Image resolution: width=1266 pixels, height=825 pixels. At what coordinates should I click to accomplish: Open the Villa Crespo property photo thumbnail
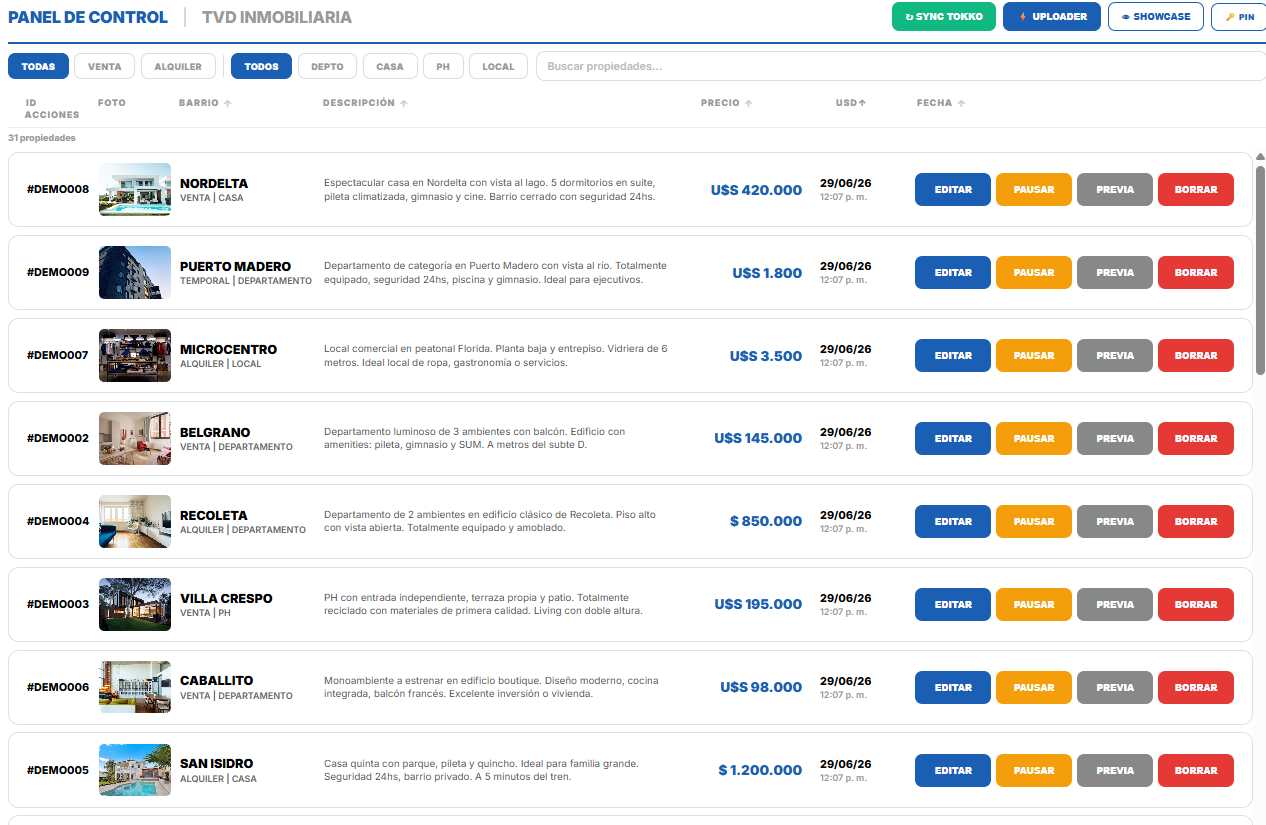pos(135,604)
